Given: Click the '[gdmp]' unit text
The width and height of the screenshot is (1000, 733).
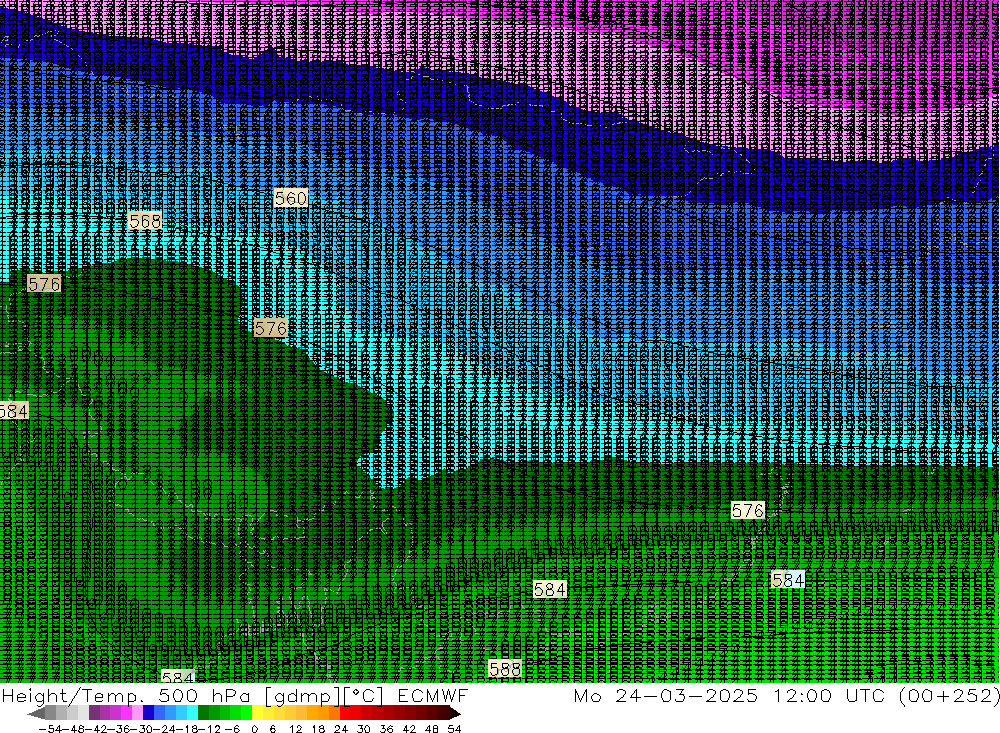Looking at the screenshot, I should (x=302, y=695).
